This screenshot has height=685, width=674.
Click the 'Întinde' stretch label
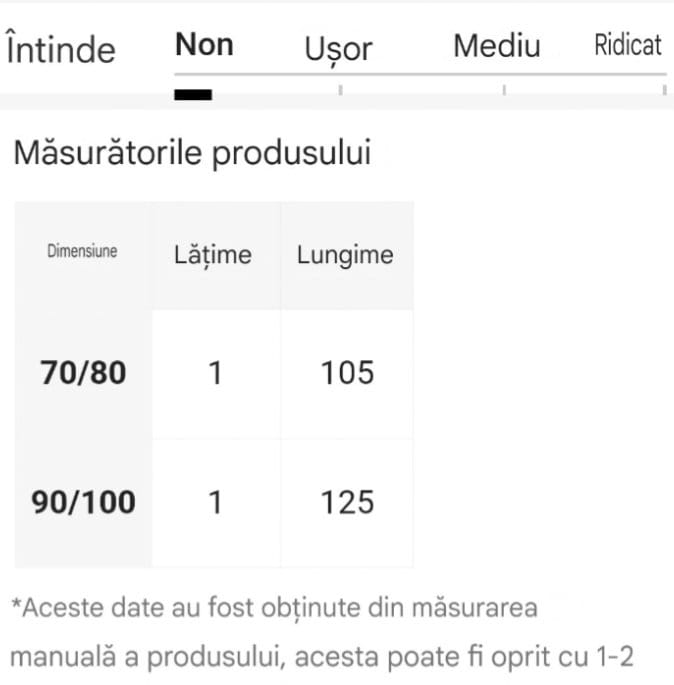click(x=61, y=49)
